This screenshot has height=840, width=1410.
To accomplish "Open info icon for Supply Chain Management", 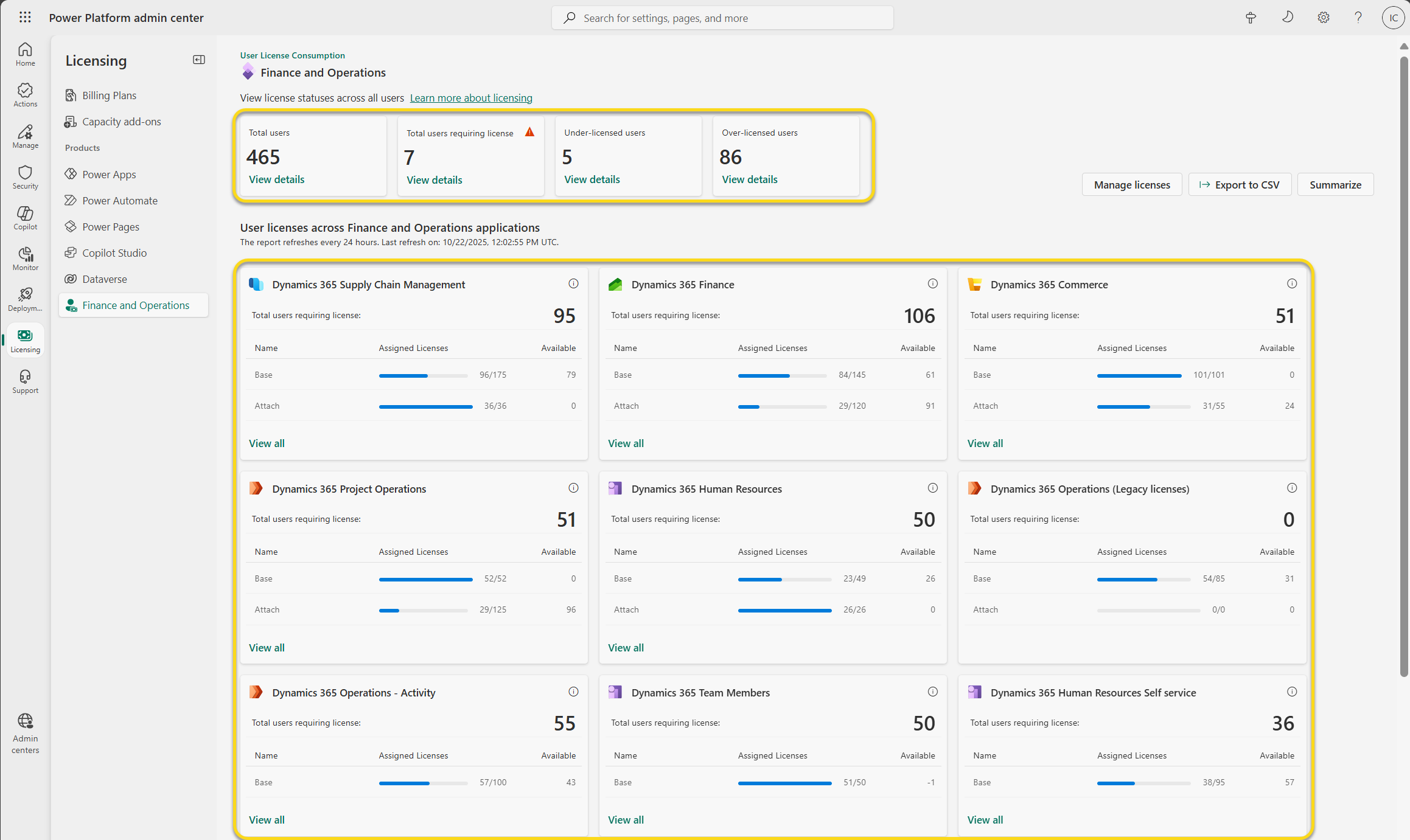I will click(x=573, y=283).
